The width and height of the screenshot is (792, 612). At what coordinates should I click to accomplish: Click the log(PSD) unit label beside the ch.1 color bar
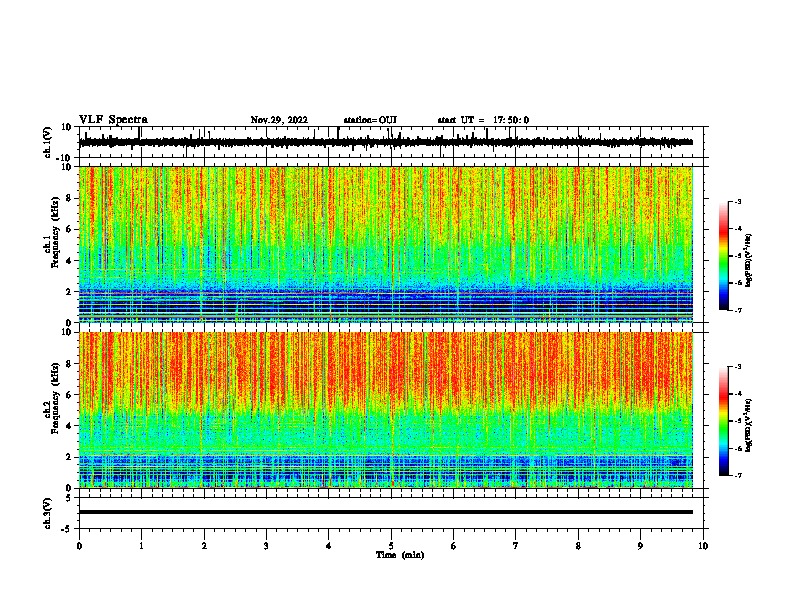click(748, 260)
